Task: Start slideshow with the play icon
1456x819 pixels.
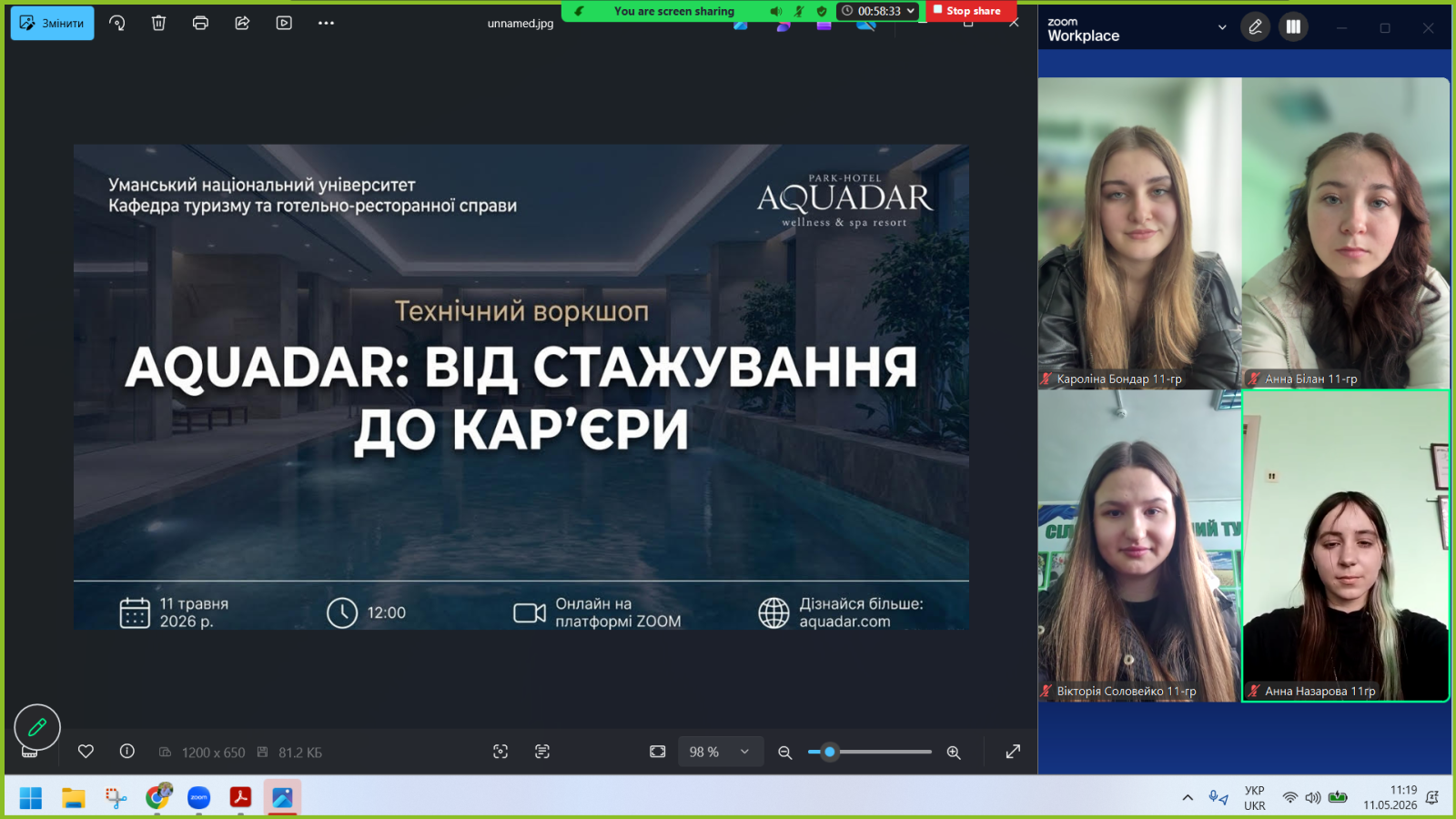Action: pyautogui.click(x=284, y=24)
